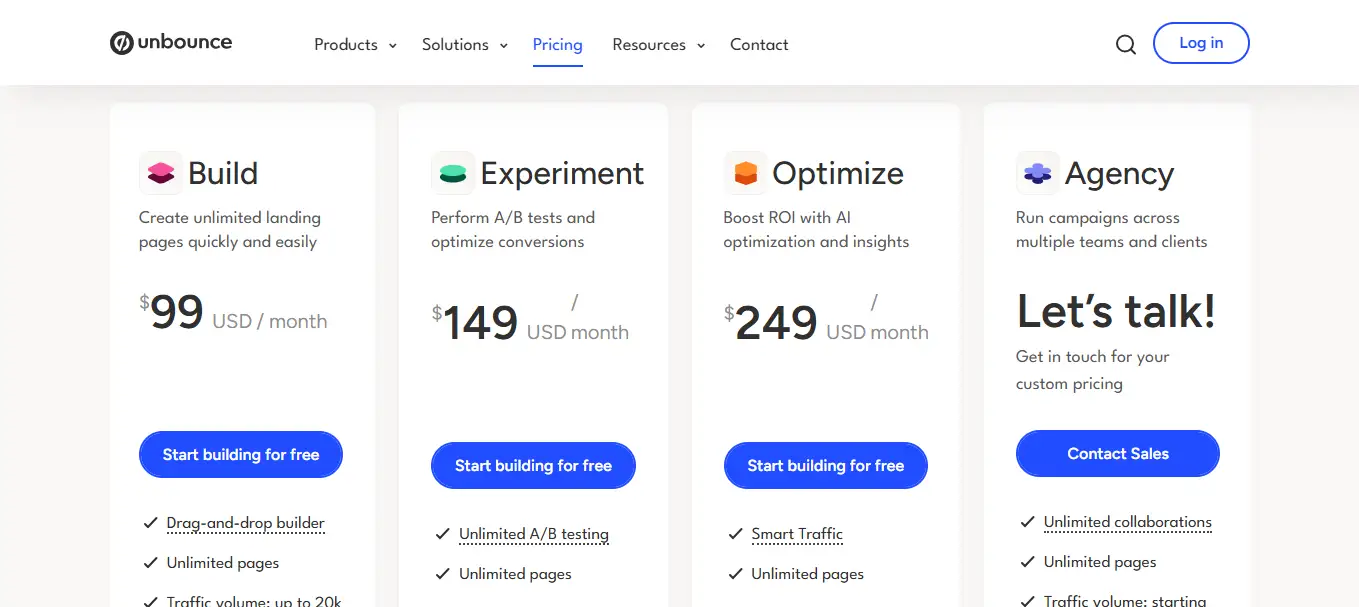This screenshot has height=607, width=1359.
Task: Expand the Products dropdown menu
Action: tap(355, 45)
